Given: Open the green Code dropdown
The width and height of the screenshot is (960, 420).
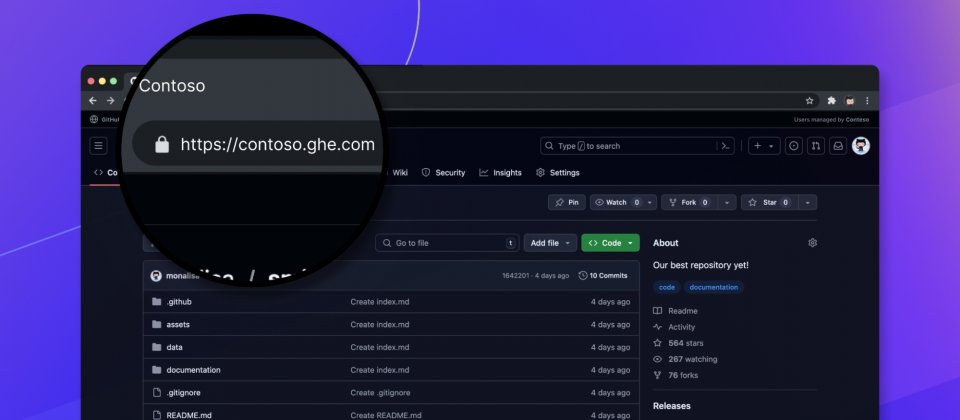Looking at the screenshot, I should [x=610, y=243].
